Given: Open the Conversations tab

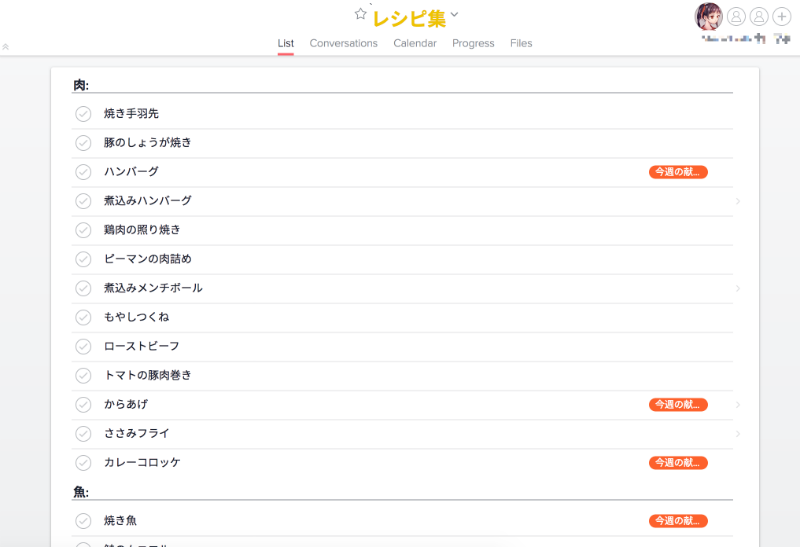Looking at the screenshot, I should click(343, 43).
